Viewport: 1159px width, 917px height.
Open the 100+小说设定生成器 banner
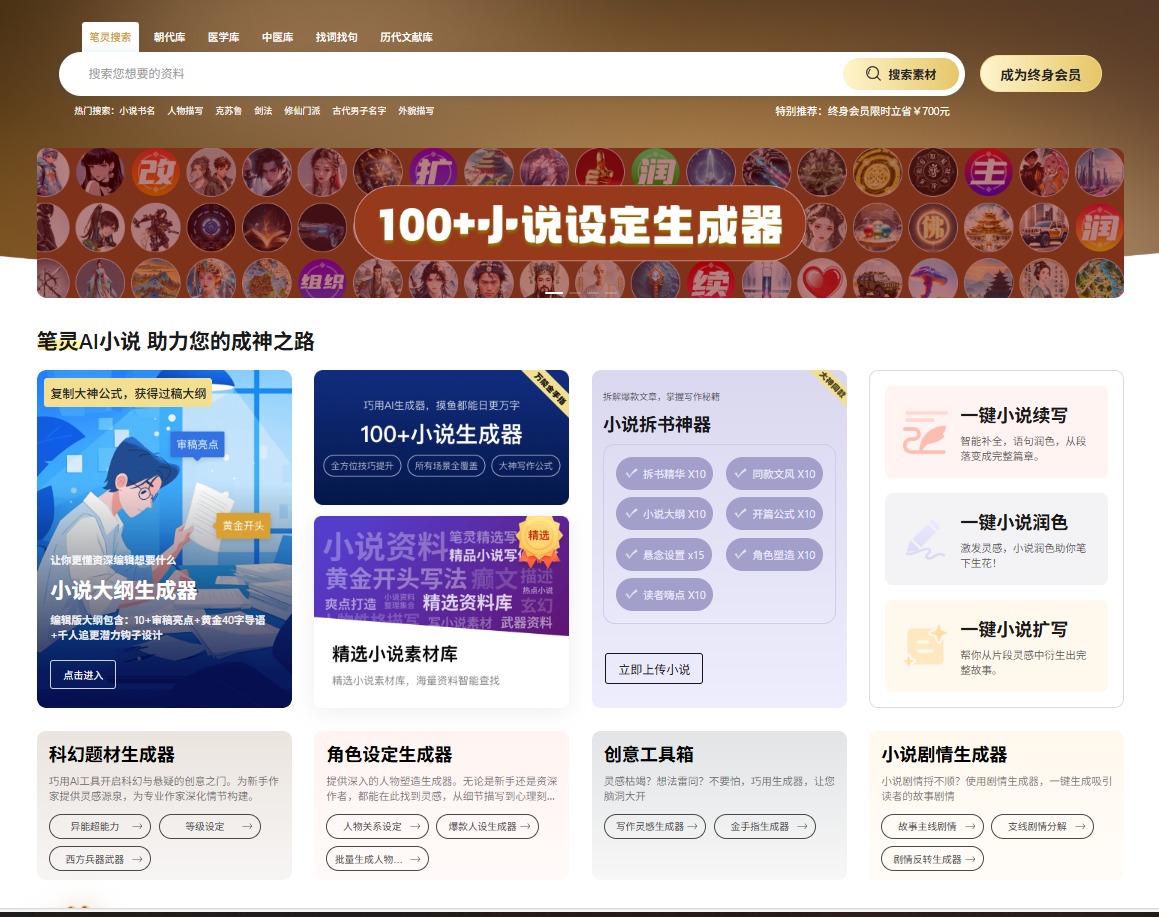tap(580, 223)
